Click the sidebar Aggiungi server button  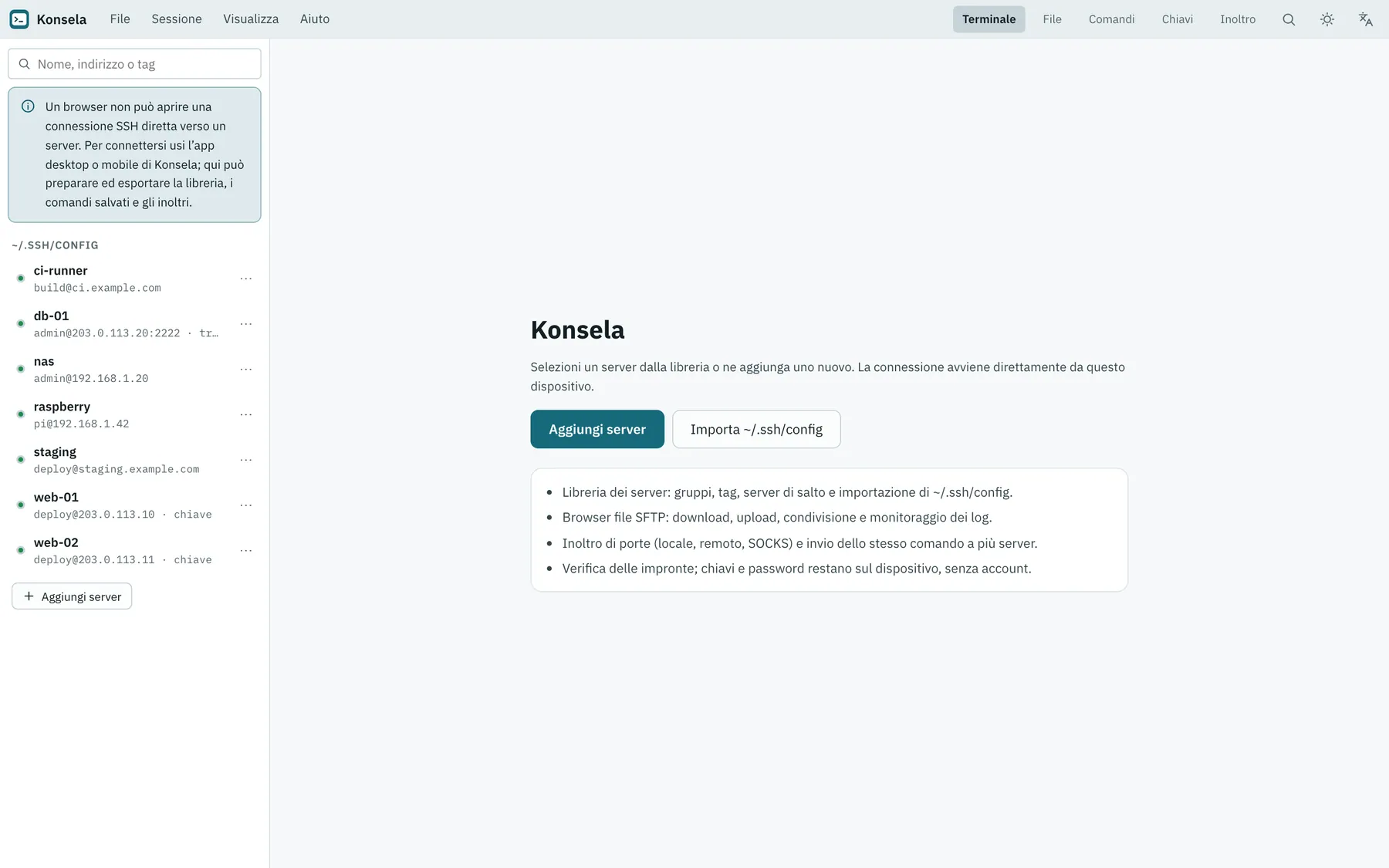click(72, 596)
